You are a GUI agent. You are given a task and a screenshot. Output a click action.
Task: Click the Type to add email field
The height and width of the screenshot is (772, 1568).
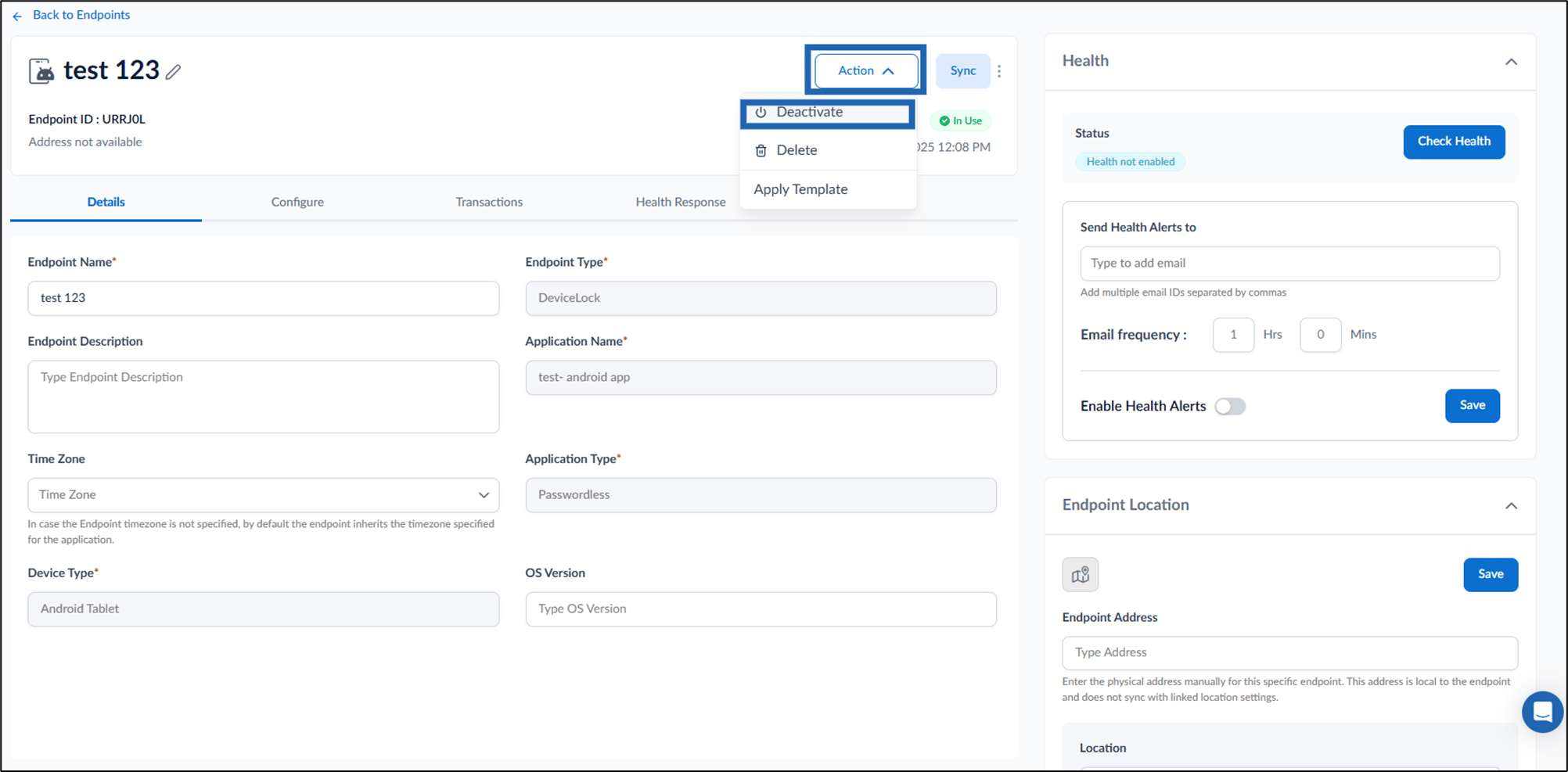pos(1289,264)
